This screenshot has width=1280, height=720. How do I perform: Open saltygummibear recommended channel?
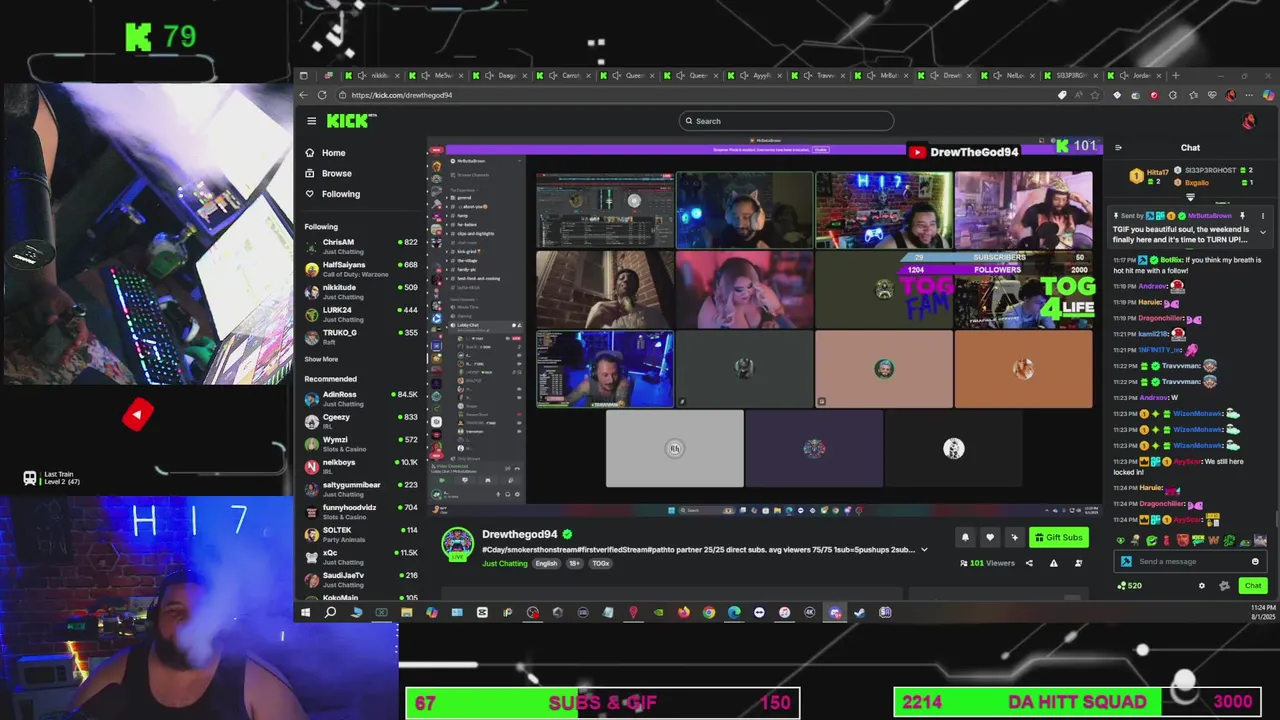pos(361,489)
